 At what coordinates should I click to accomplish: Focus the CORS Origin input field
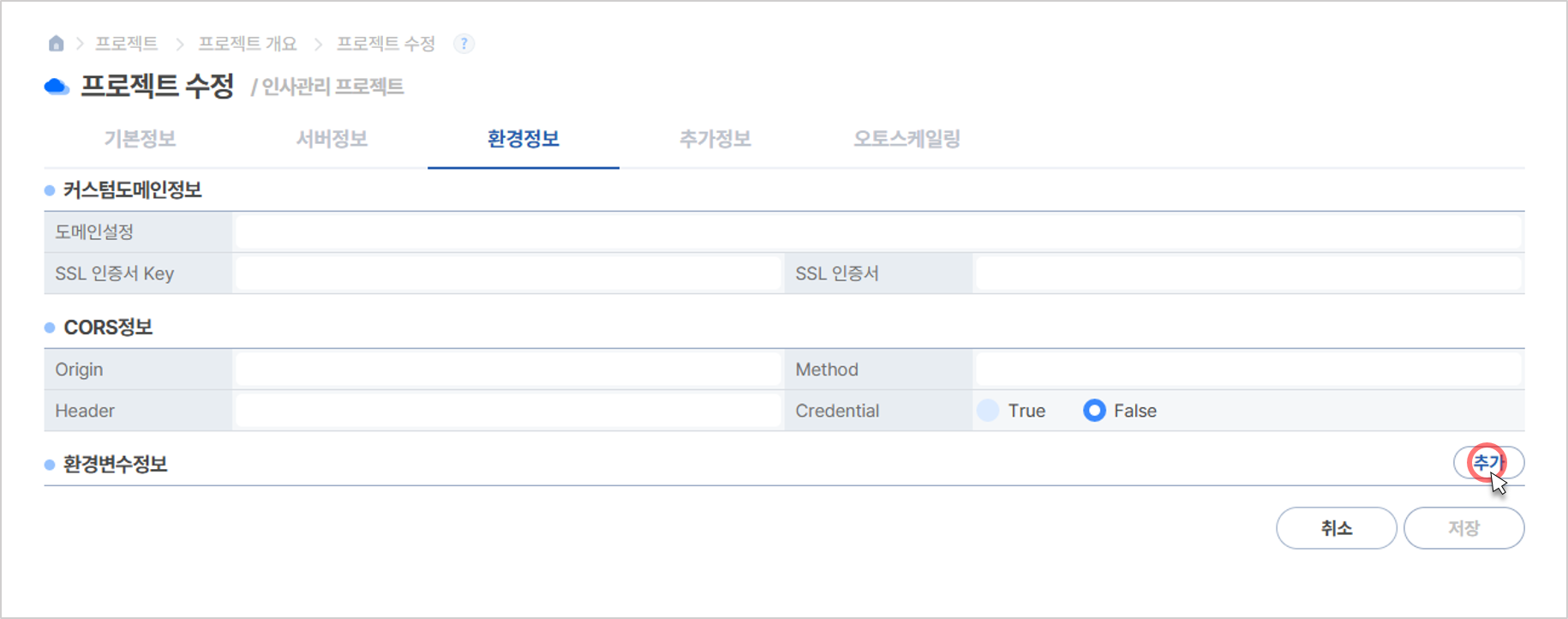pyautogui.click(x=508, y=370)
